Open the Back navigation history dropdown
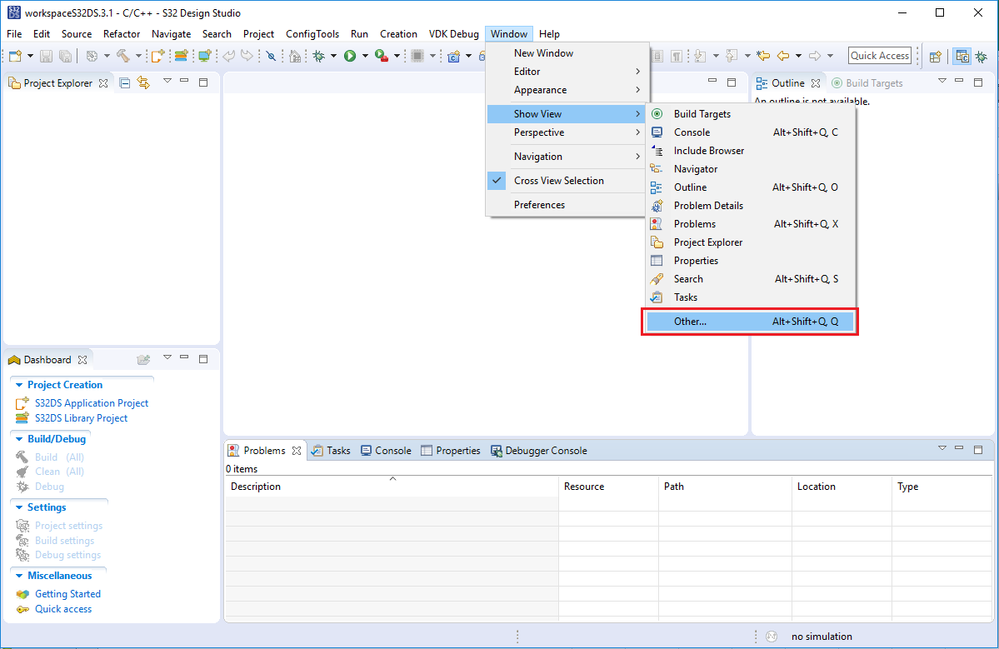 pyautogui.click(x=798, y=56)
